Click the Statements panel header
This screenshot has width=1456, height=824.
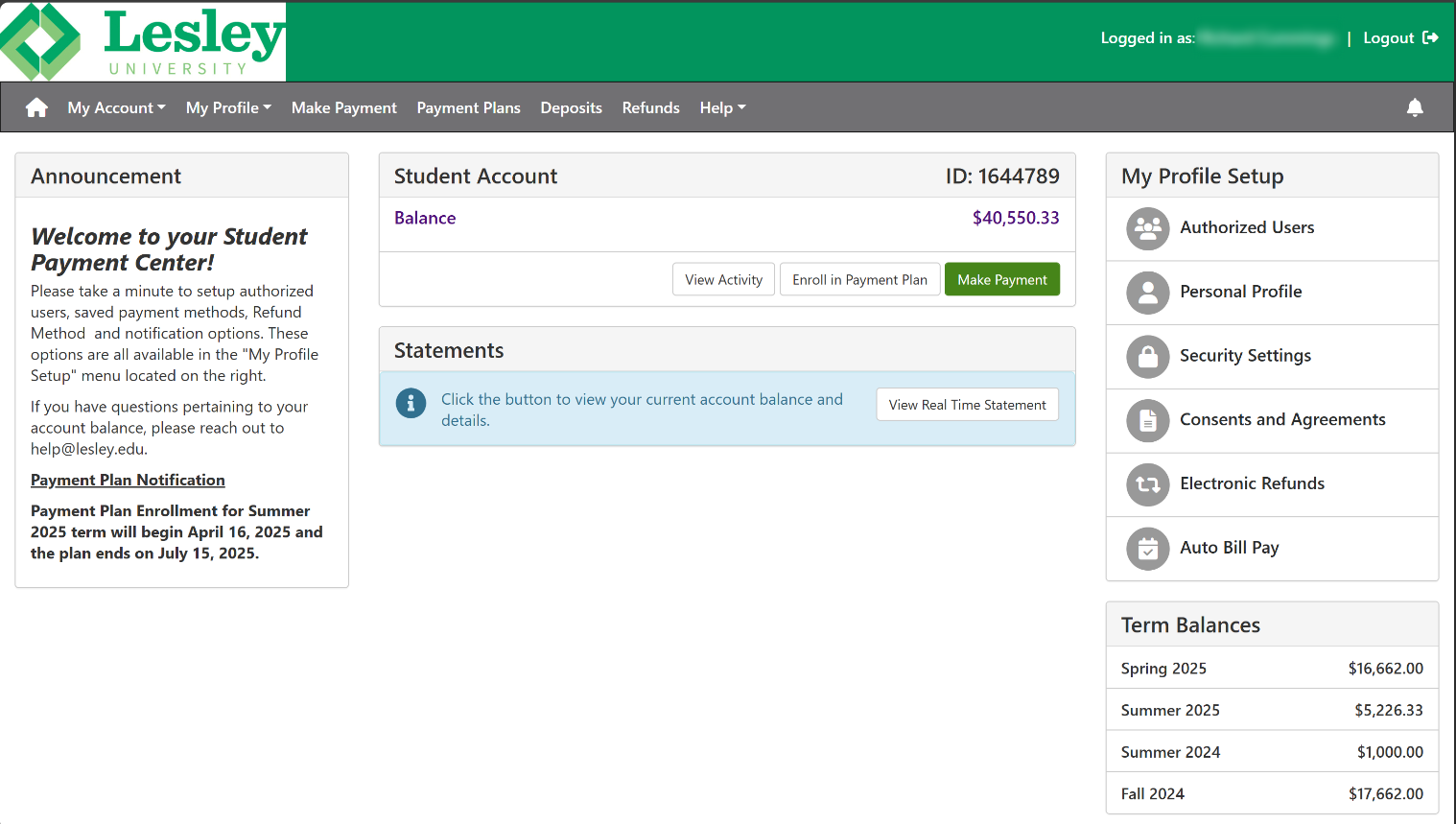tap(727, 350)
